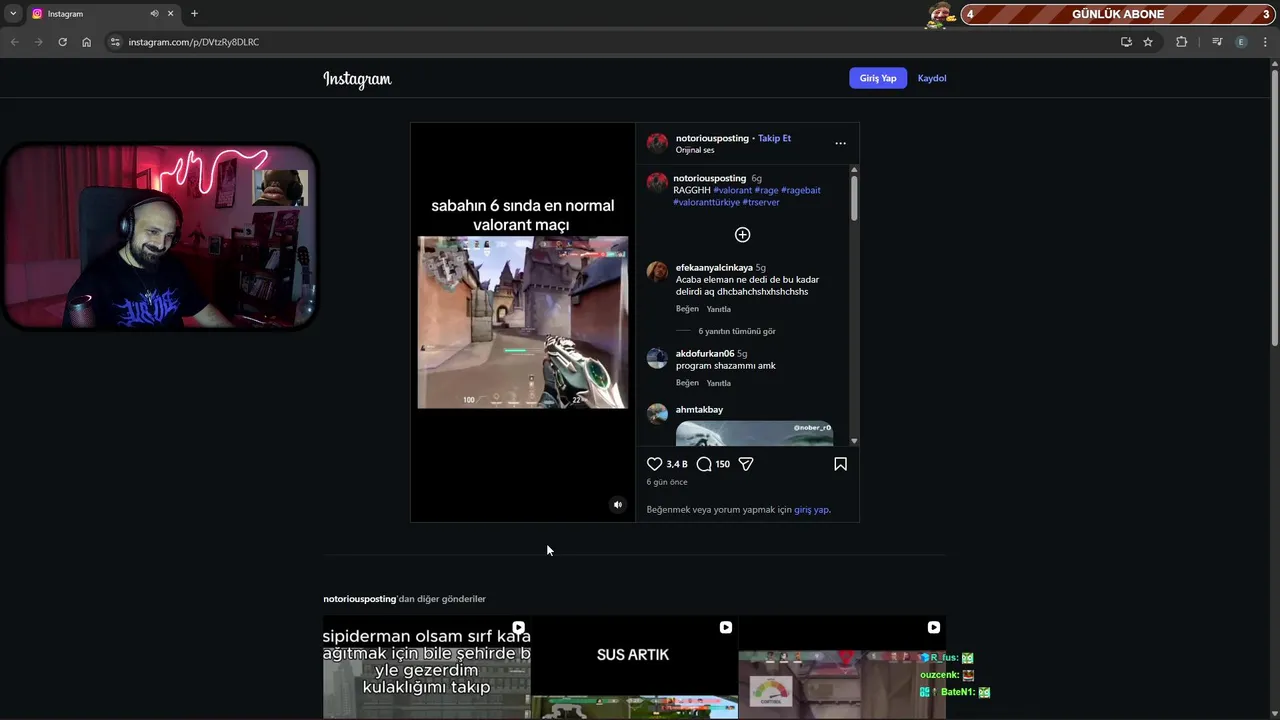Open sipiderman olsam reel thumbnail
Screen dimensions: 1280x720
tap(426, 666)
